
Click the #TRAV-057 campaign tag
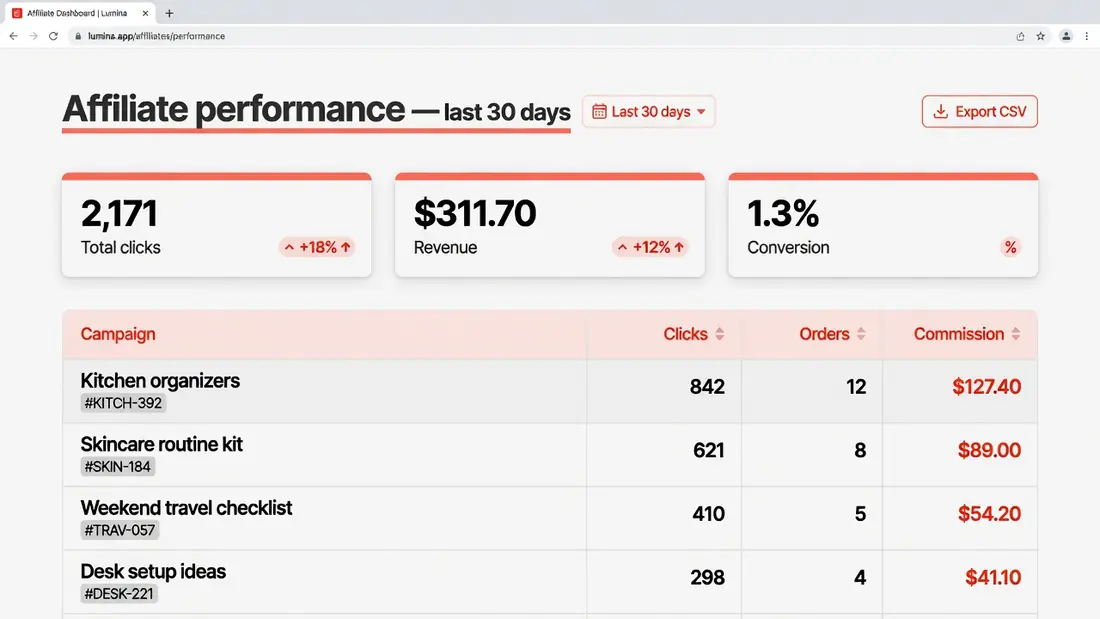pos(120,531)
